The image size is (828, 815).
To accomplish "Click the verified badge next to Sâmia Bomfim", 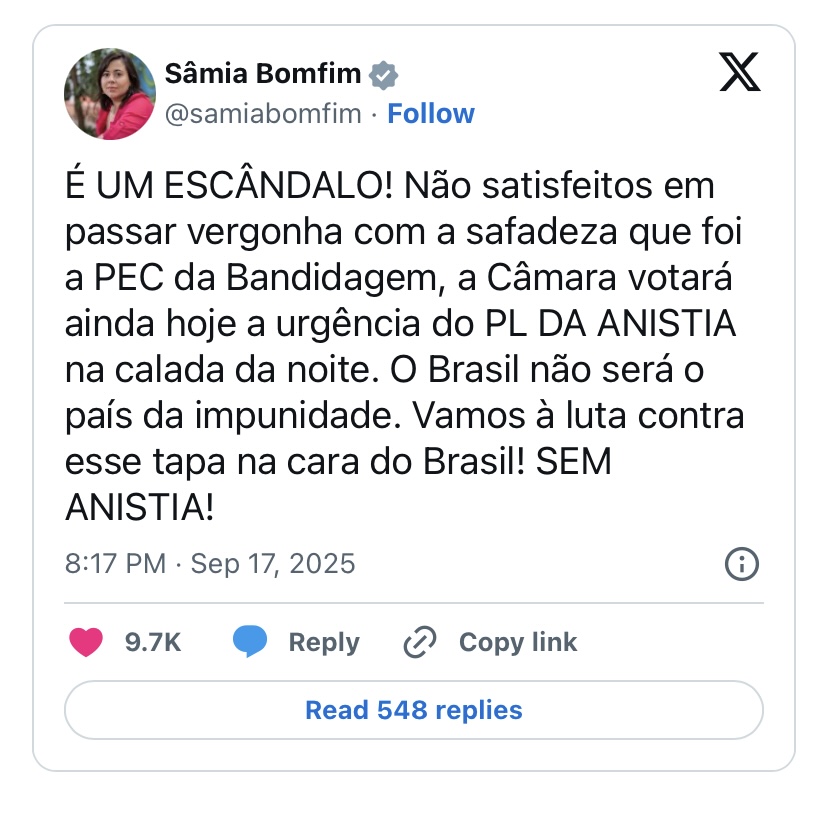I will click(x=383, y=74).
